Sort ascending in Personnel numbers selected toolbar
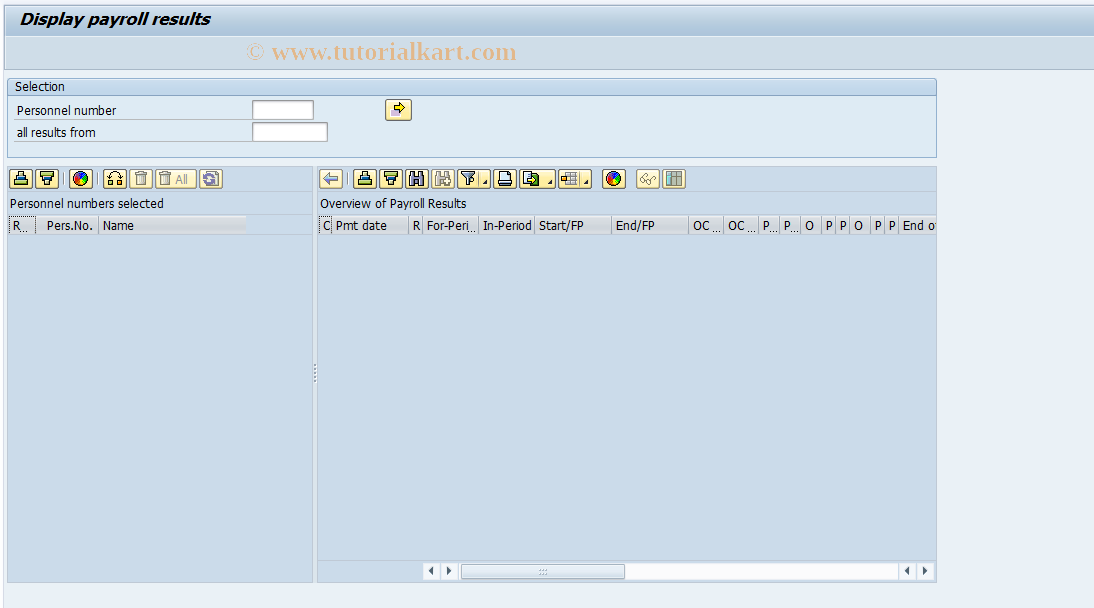 click(21, 179)
